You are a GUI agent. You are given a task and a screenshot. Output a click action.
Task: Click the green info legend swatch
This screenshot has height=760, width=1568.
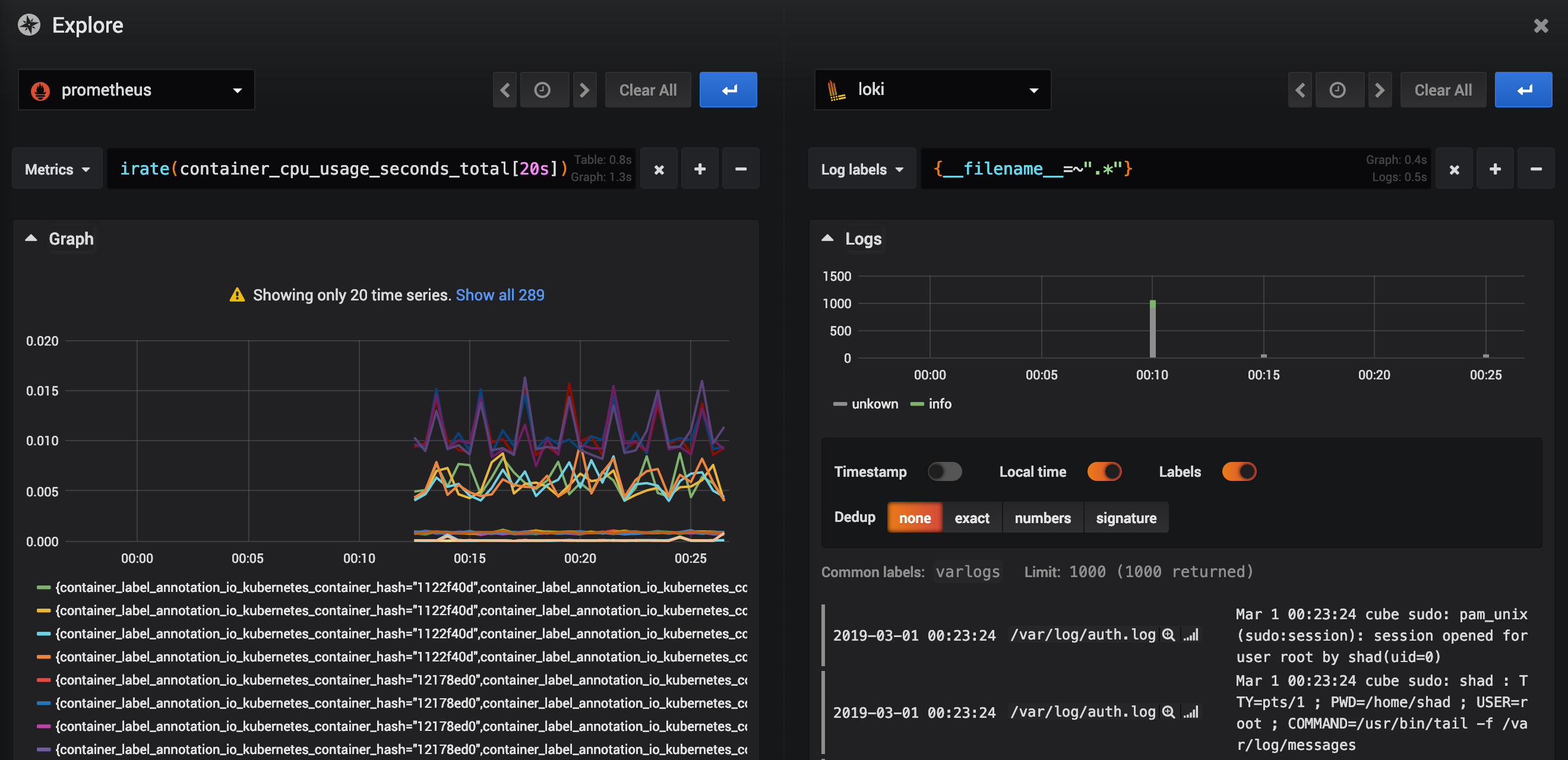pyautogui.click(x=916, y=404)
